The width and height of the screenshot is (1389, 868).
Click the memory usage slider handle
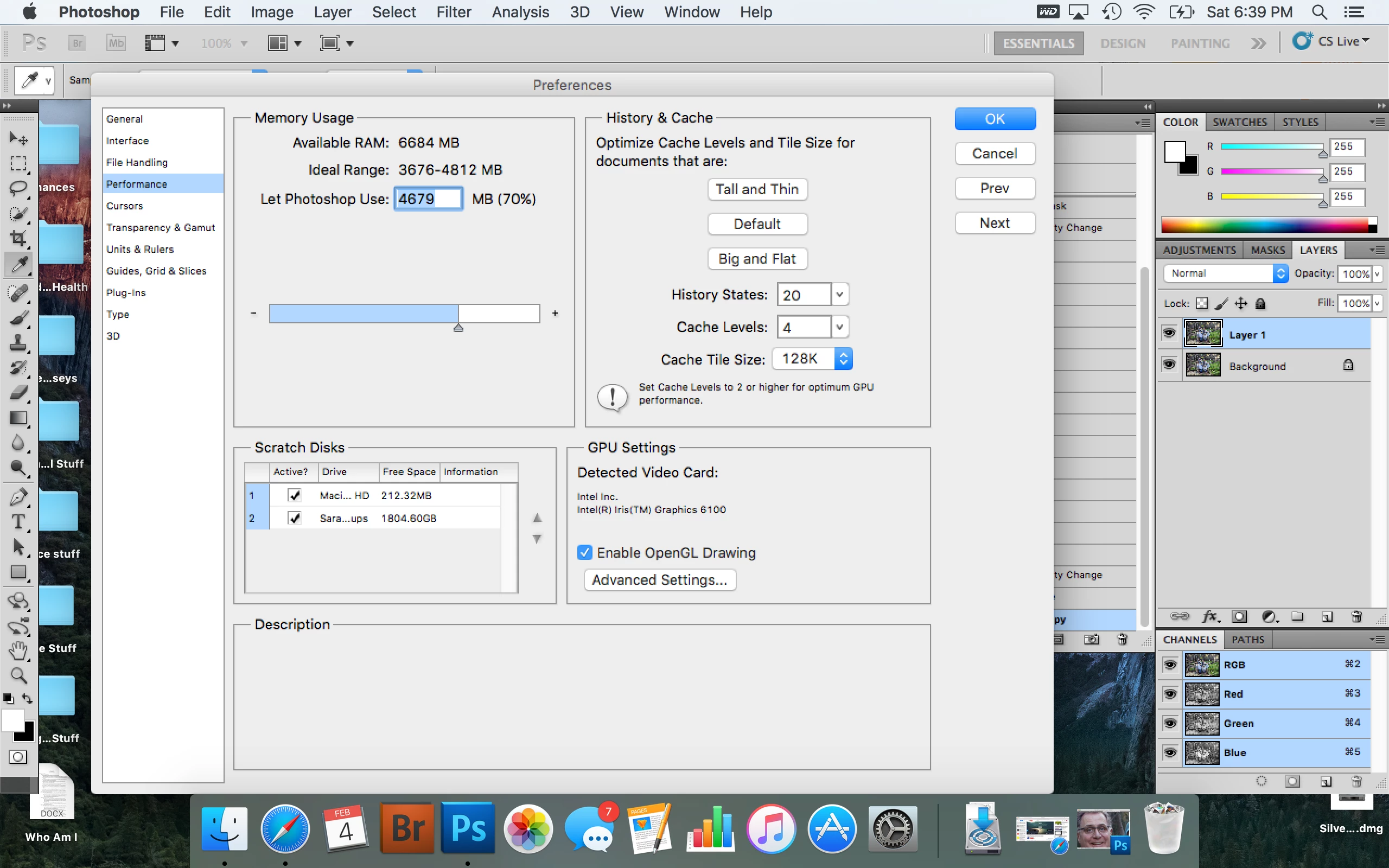458,328
